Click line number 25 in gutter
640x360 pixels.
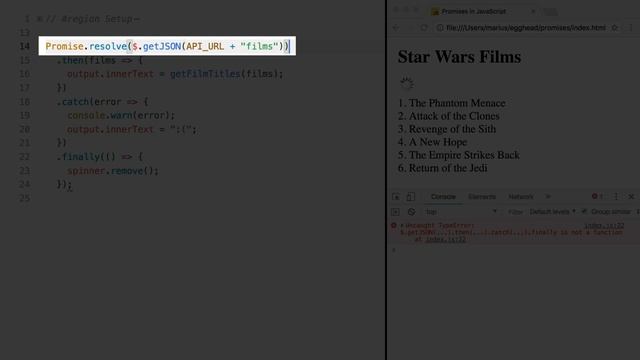[x=24, y=198]
